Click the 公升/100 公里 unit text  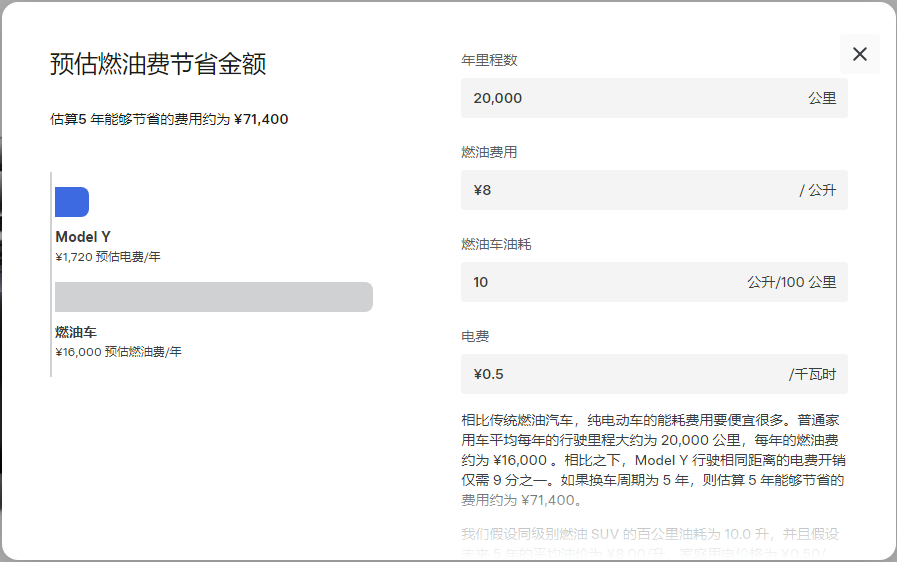click(792, 282)
